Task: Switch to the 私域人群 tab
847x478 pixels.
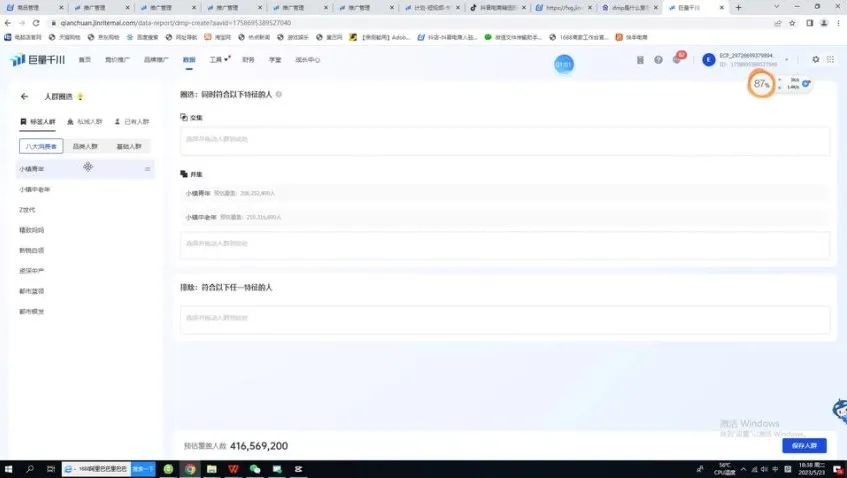Action: tap(89, 121)
